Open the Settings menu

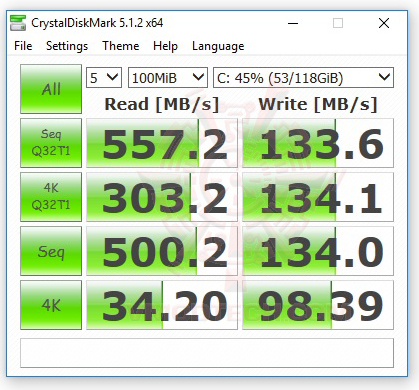point(67,46)
